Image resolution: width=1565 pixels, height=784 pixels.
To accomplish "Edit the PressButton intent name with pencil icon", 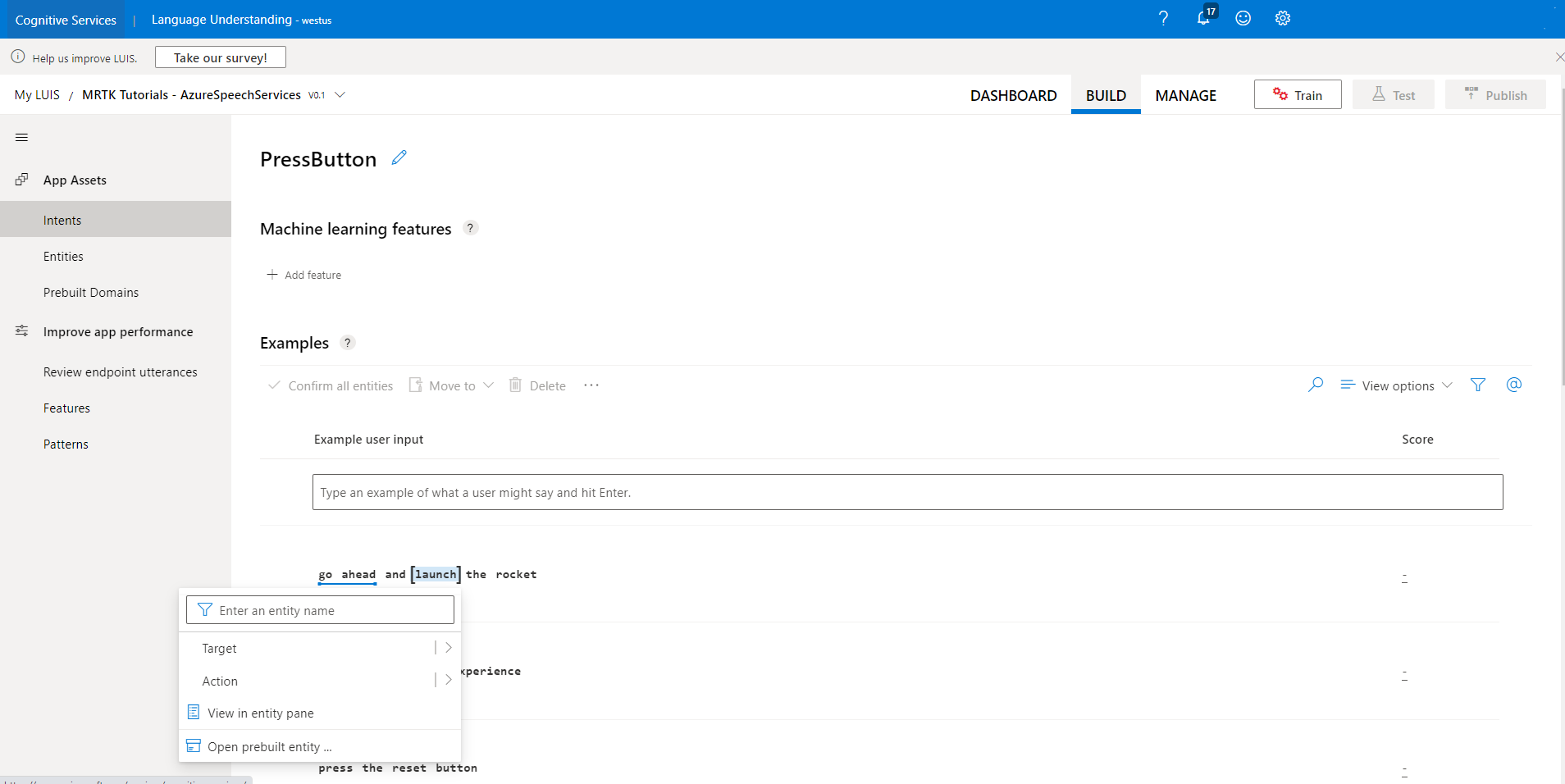I will pos(399,157).
